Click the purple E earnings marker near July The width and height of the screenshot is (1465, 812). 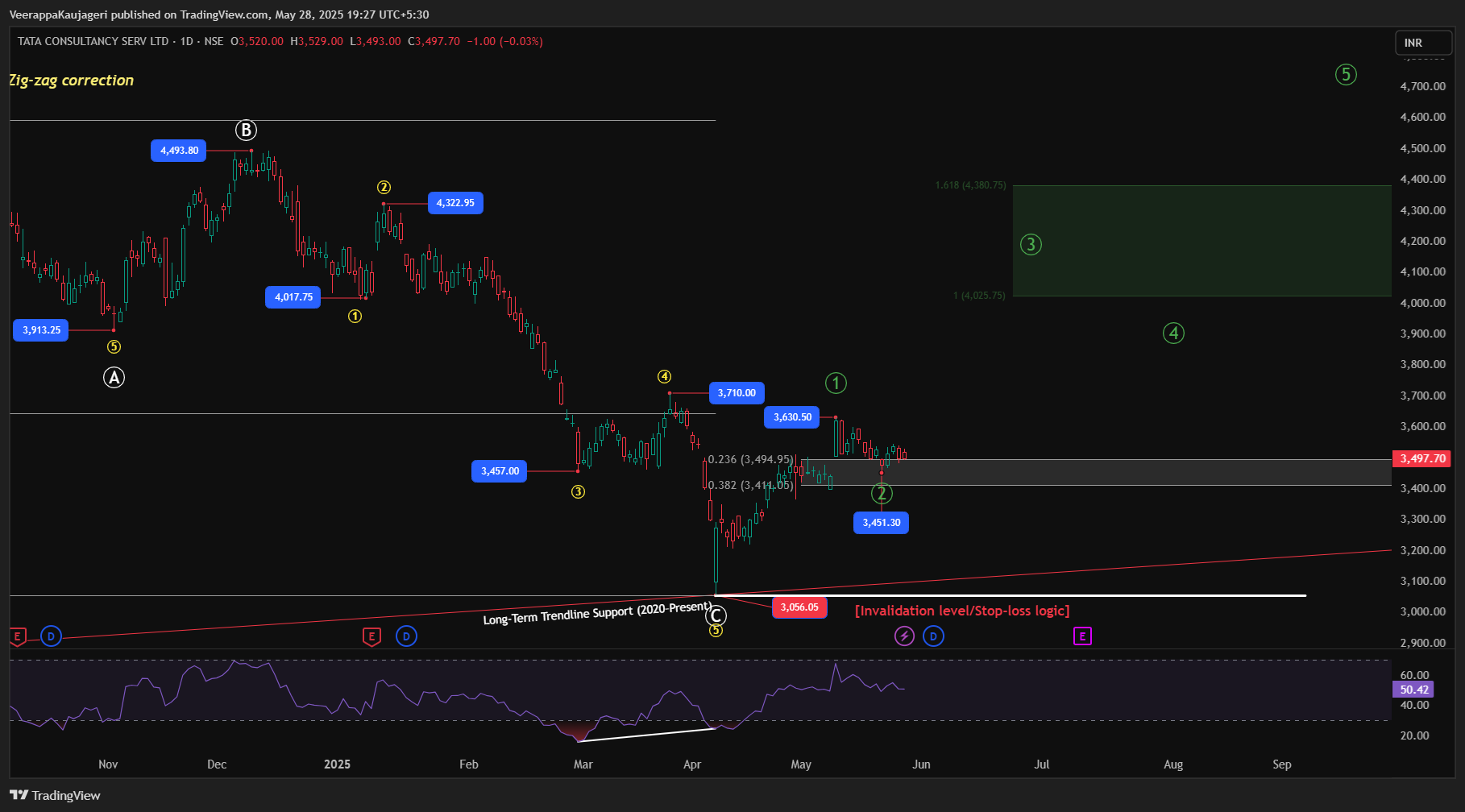(1082, 636)
